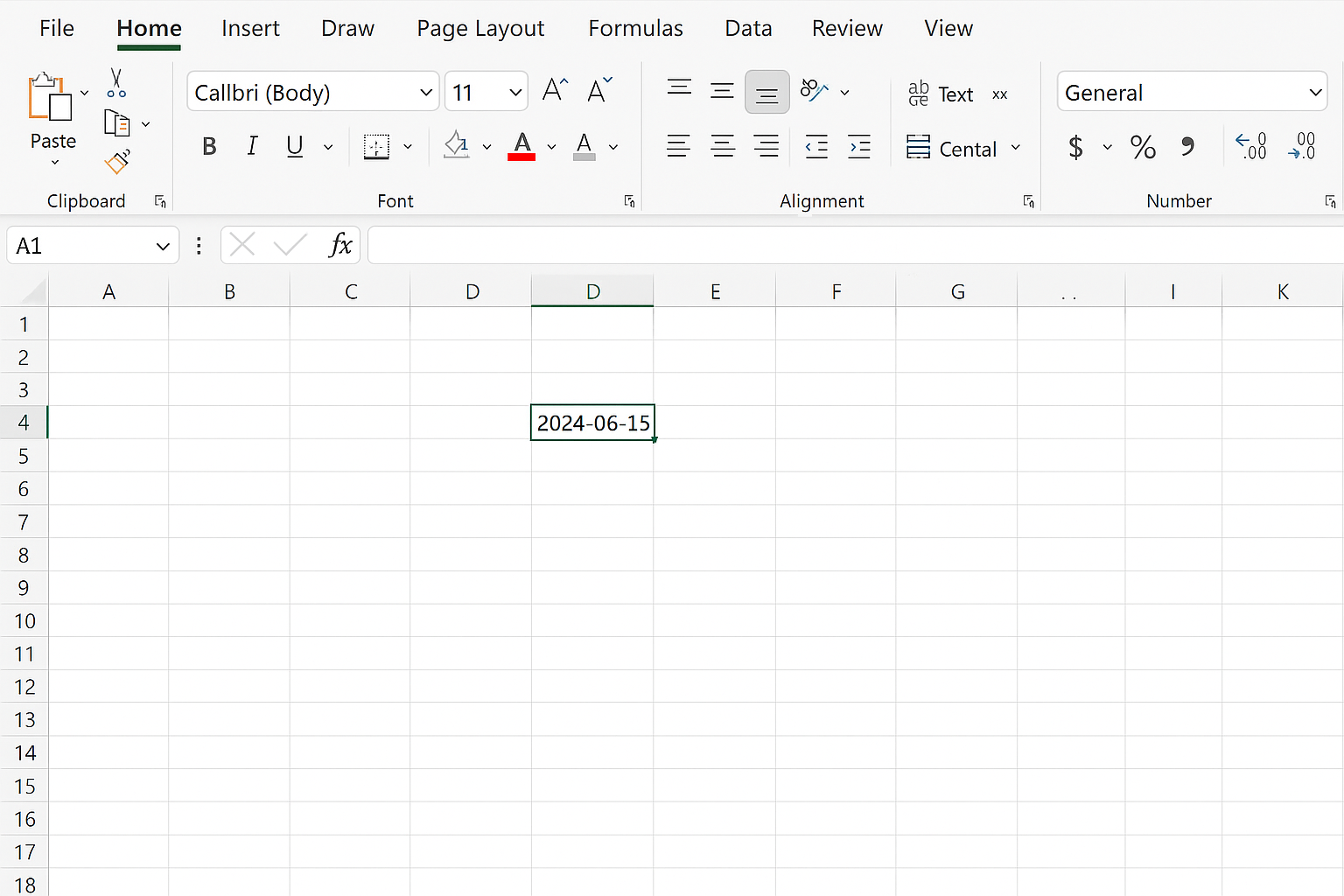This screenshot has height=896, width=1344.
Task: Align text to middle
Action: 722,90
